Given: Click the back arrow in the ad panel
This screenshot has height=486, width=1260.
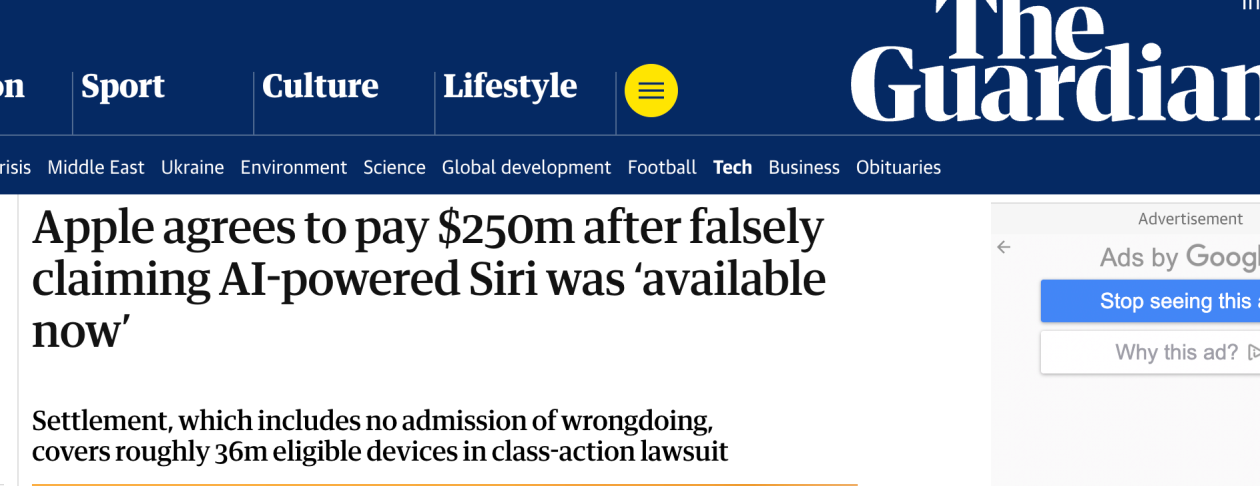Looking at the screenshot, I should (1004, 247).
